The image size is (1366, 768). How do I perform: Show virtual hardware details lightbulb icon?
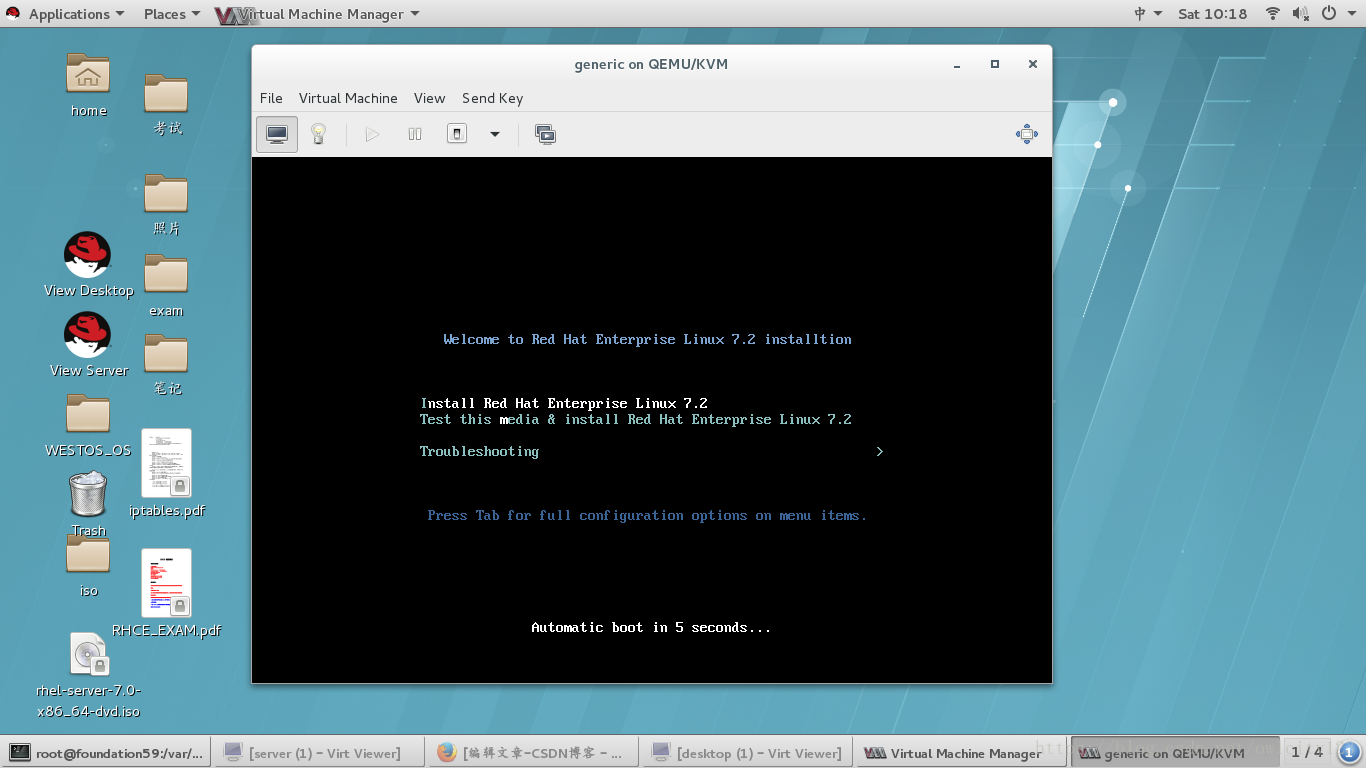(318, 134)
